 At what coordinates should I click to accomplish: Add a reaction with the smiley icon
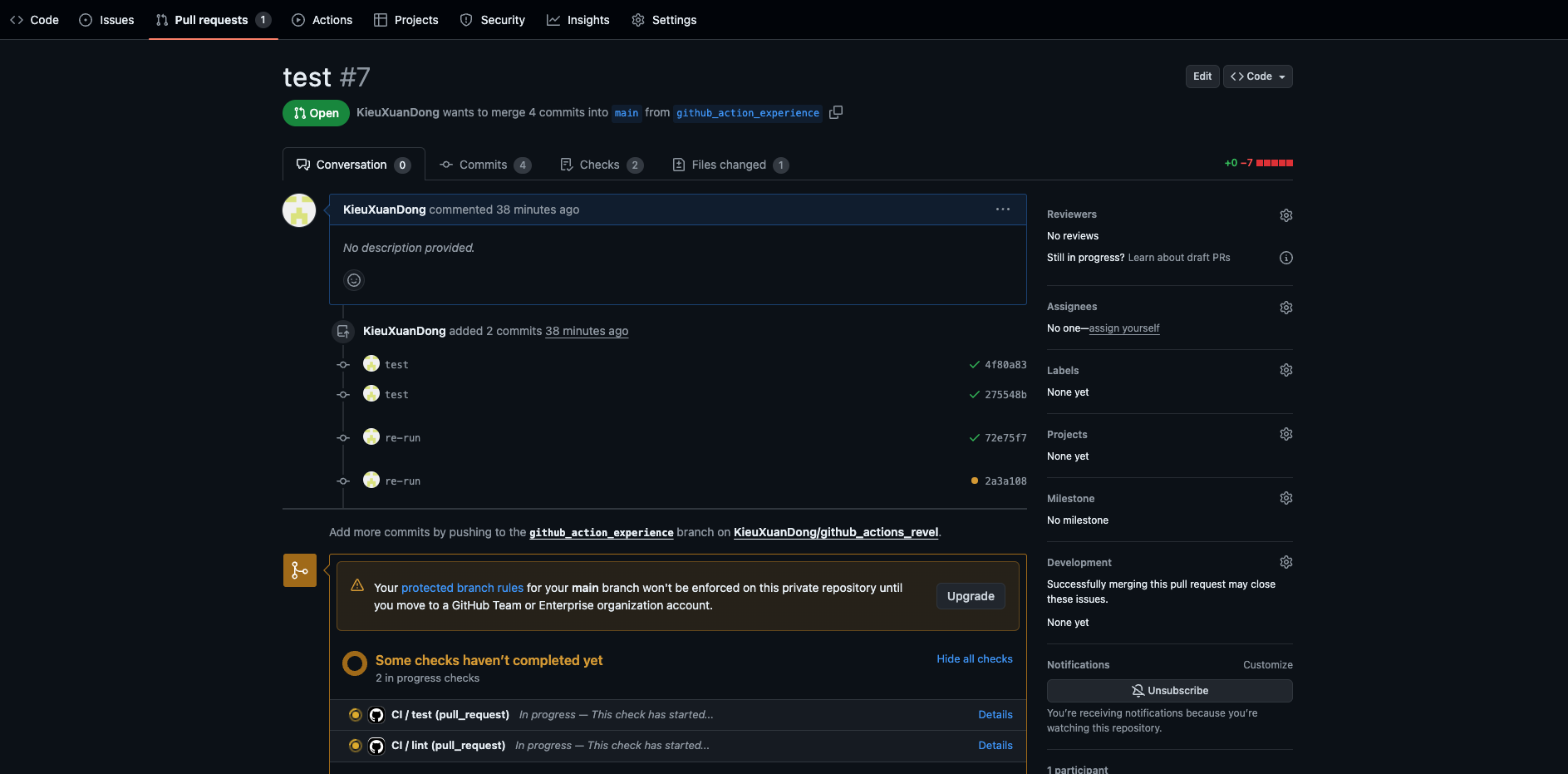coord(354,280)
